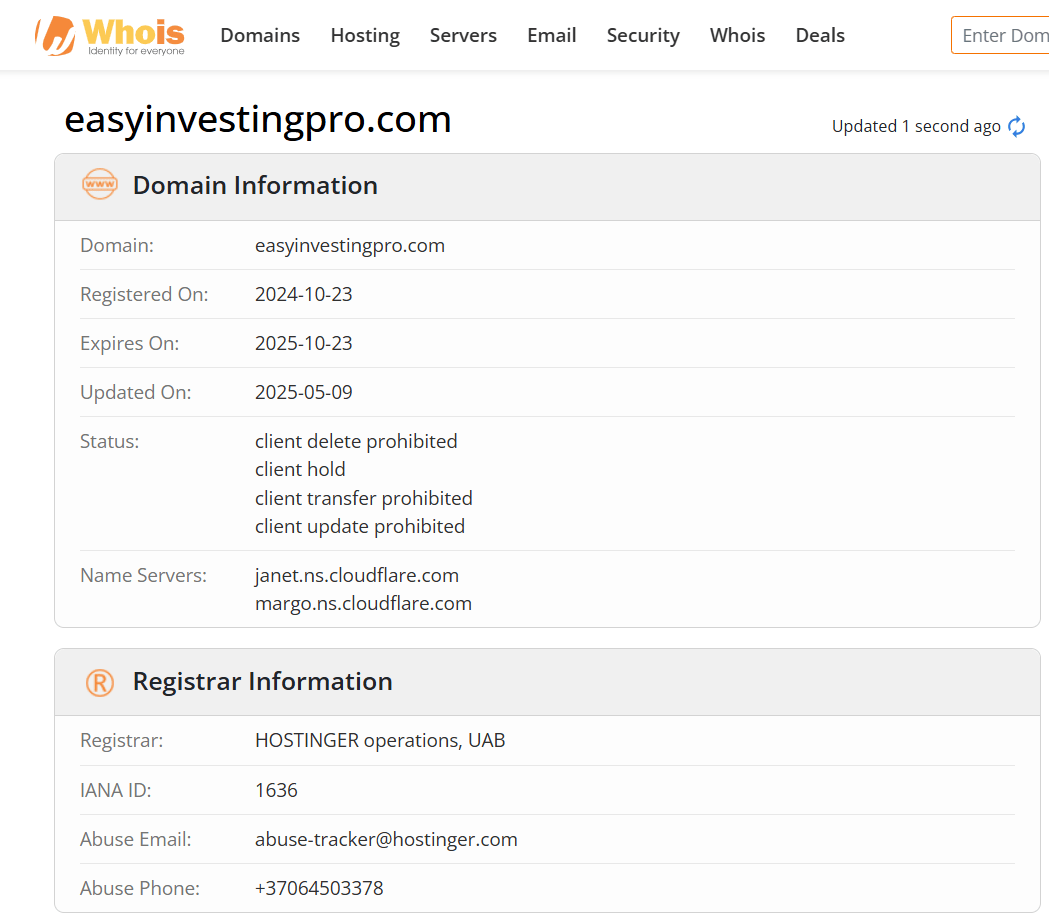Viewport: 1049px width, 922px height.
Task: Click the 'client delete prohibited' status
Action: [x=356, y=442]
